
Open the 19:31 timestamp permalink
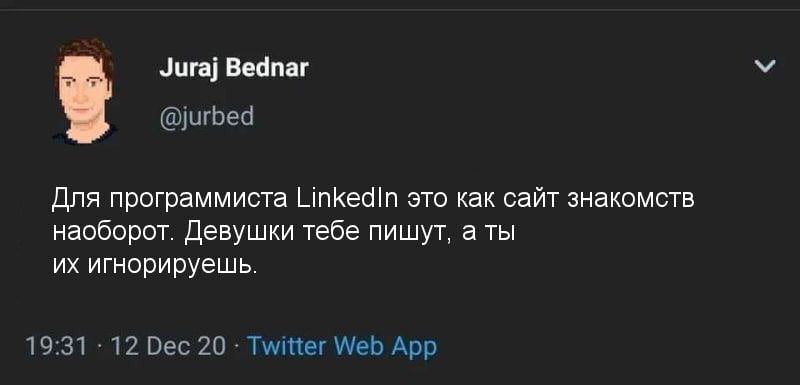(57, 347)
